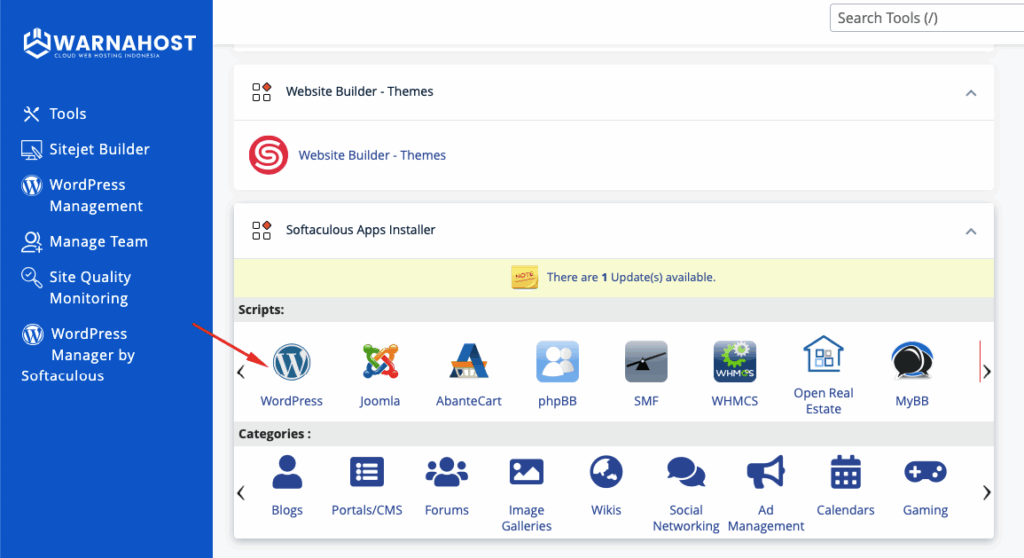Focus the Search Tools input field
Screen dimensions: 1024x558
pos(927,18)
